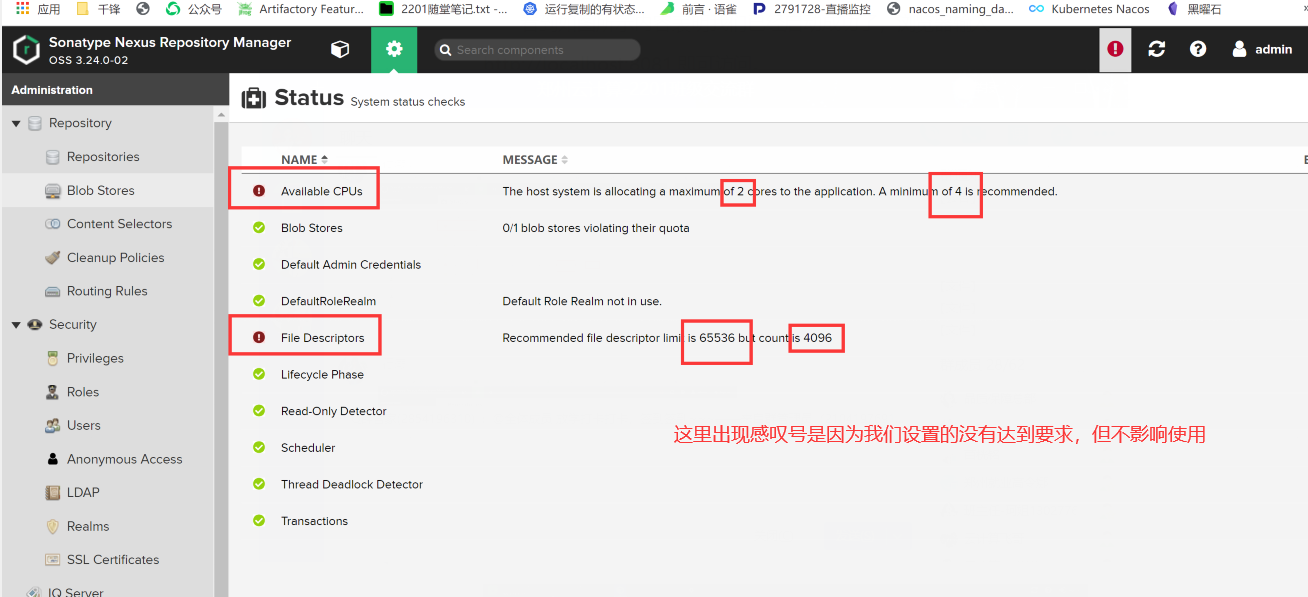Viewport: 1308px width, 597px height.
Task: Click the Users group icon
Action: coord(53,425)
